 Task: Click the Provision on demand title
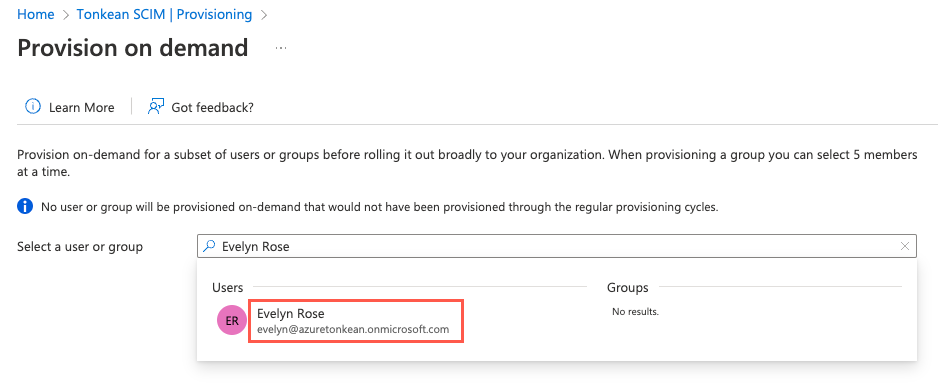pyautogui.click(x=133, y=47)
